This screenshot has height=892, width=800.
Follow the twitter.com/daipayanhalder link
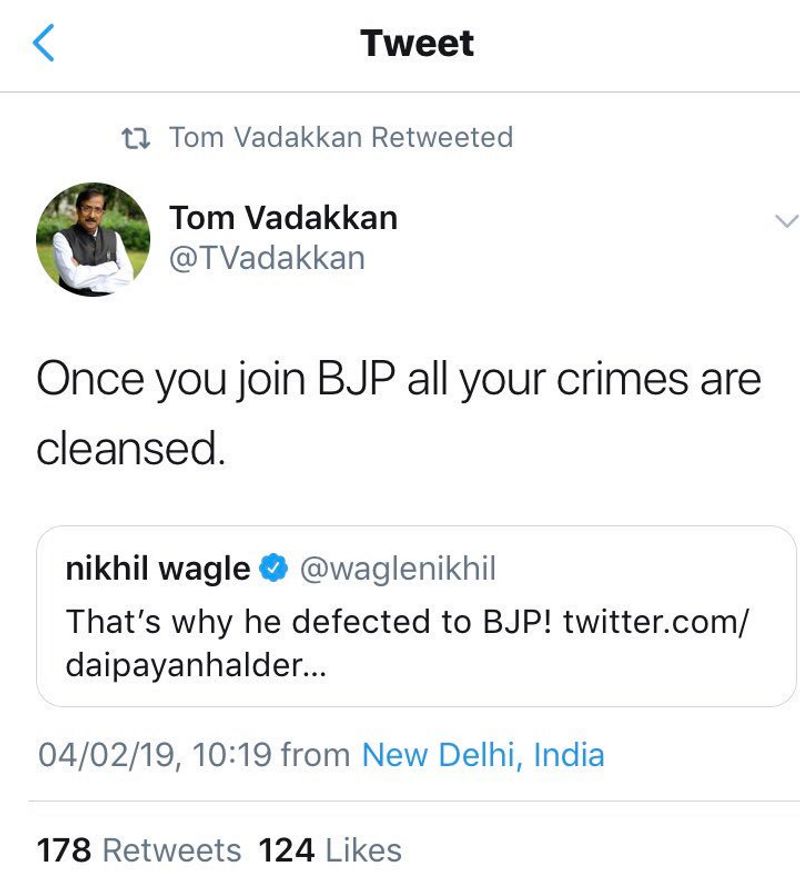pos(656,621)
